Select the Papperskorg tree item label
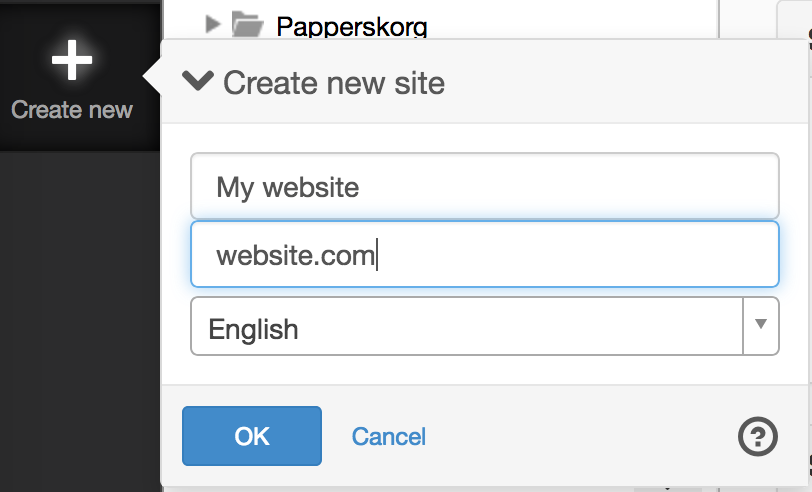This screenshot has width=812, height=492. pyautogui.click(x=352, y=26)
